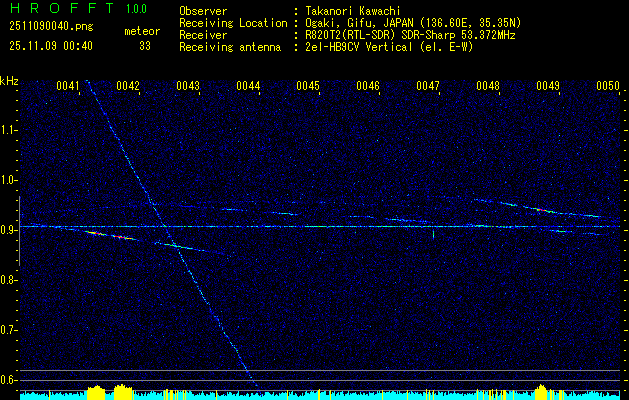629x400 pixels.
Task: Click the date stamp 25.11.09 00:40
Action: coord(49,46)
